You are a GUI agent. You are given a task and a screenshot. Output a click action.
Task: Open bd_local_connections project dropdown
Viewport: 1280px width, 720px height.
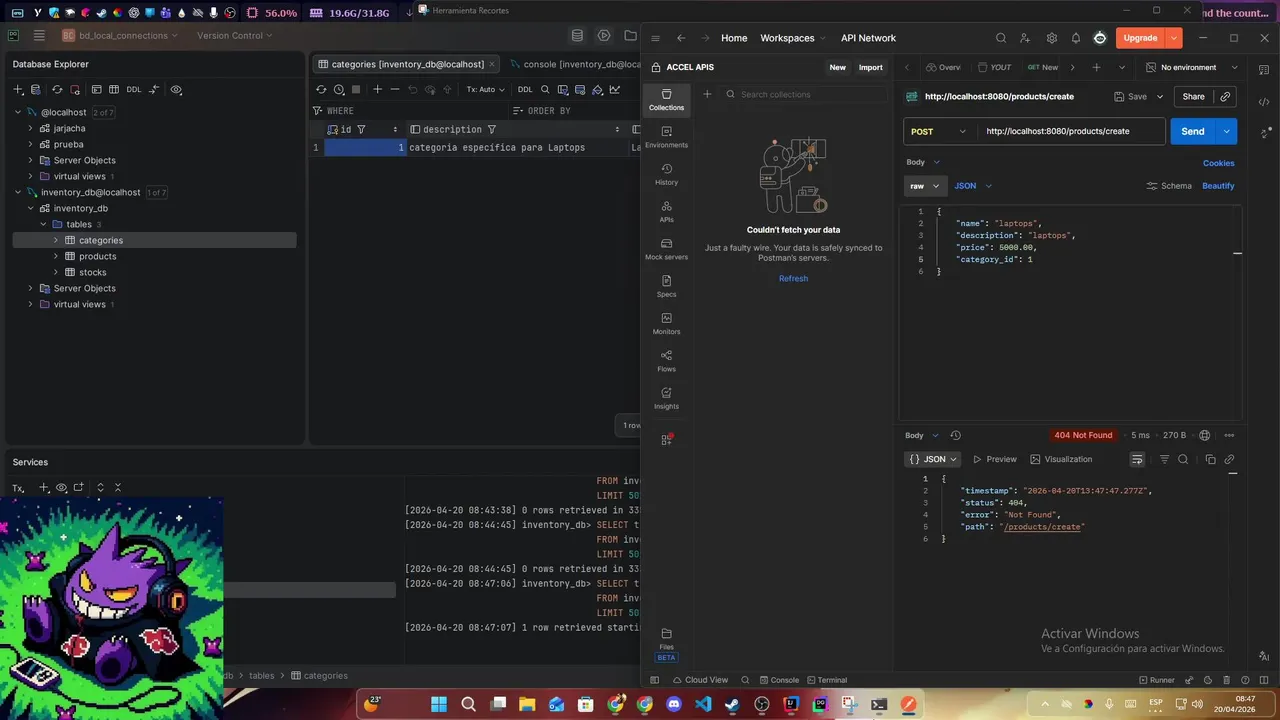[x=120, y=35]
